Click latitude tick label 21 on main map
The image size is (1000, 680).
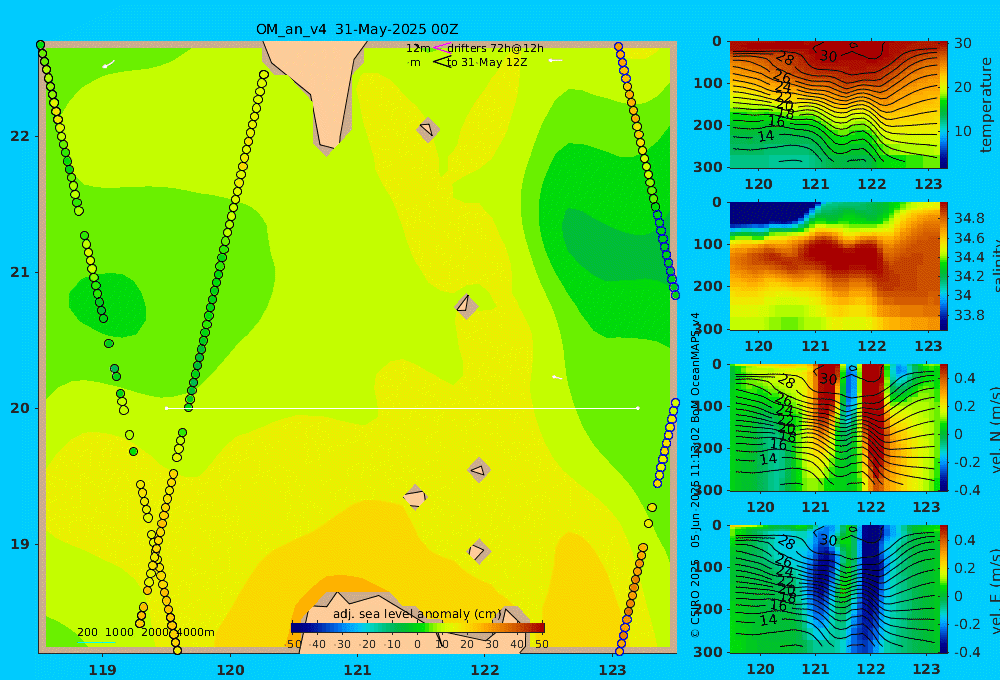(20, 272)
